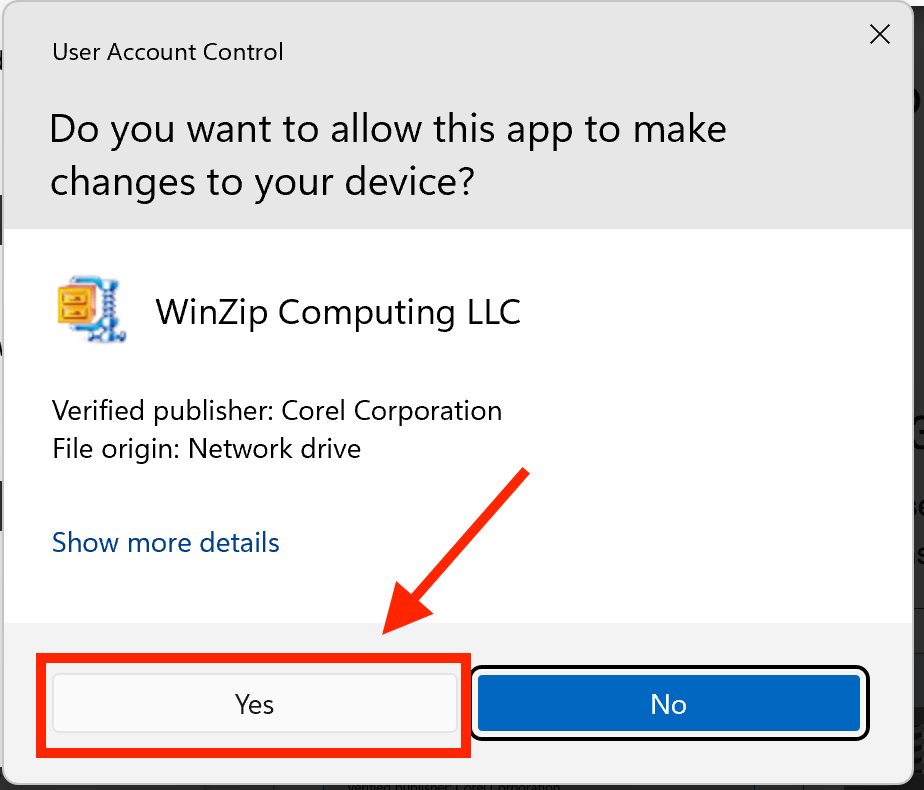The width and height of the screenshot is (924, 790).
Task: Select the default-focused No button
Action: [668, 703]
